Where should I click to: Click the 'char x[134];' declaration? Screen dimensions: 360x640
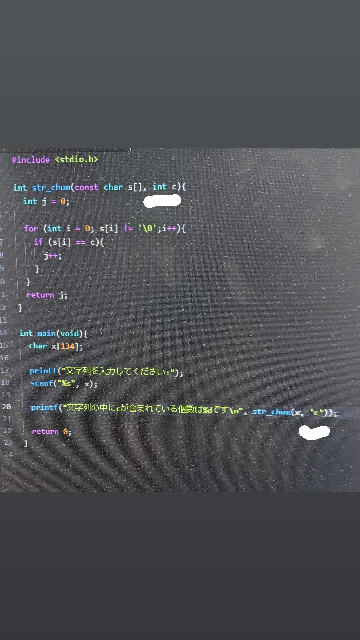coord(56,346)
